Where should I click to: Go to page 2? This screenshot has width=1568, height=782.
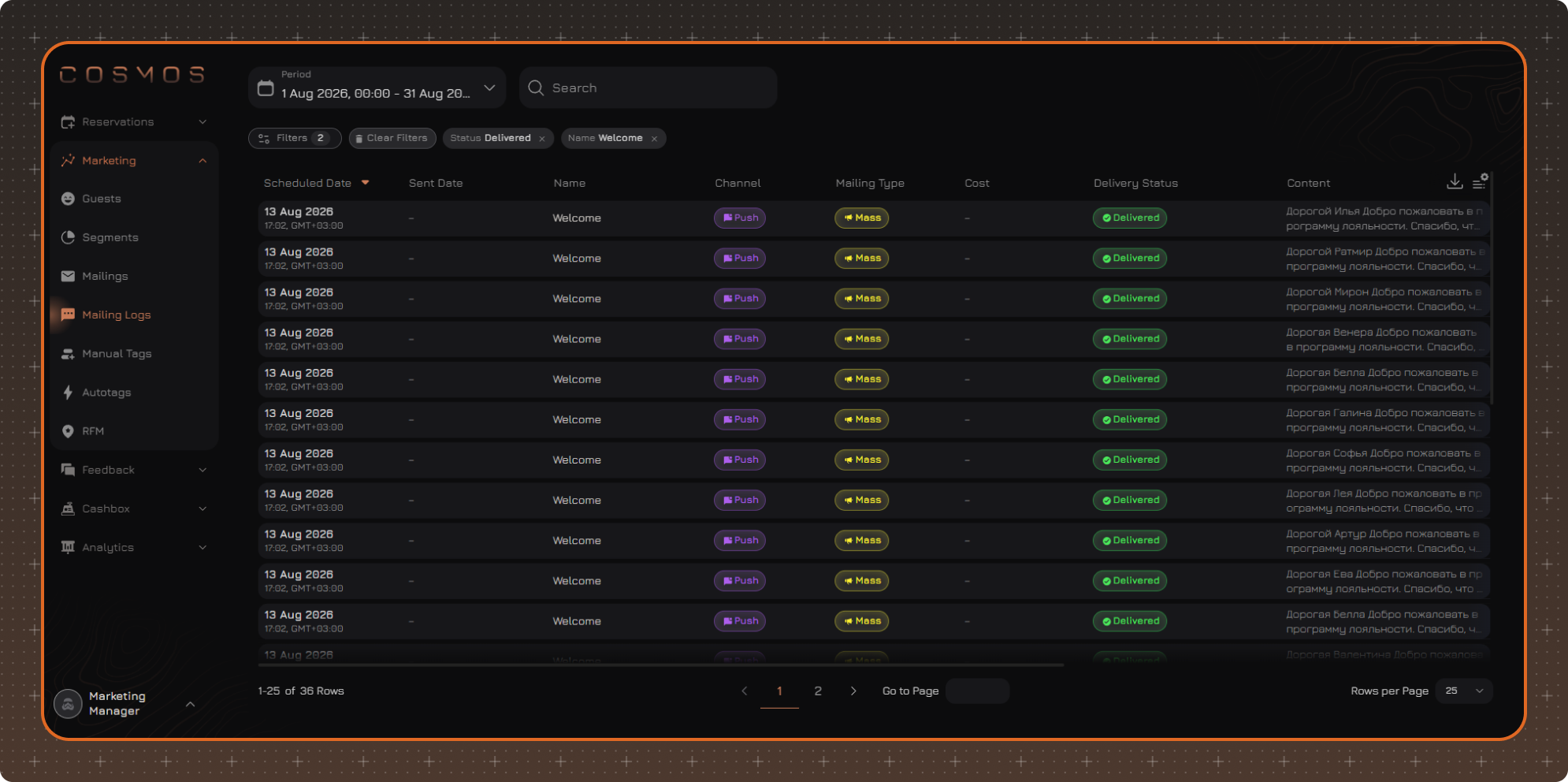818,691
